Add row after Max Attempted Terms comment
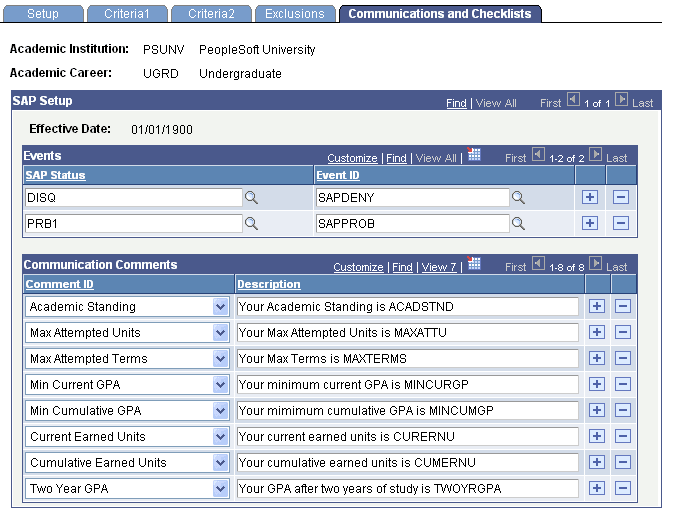This screenshot has height=515, width=673. pos(597,358)
